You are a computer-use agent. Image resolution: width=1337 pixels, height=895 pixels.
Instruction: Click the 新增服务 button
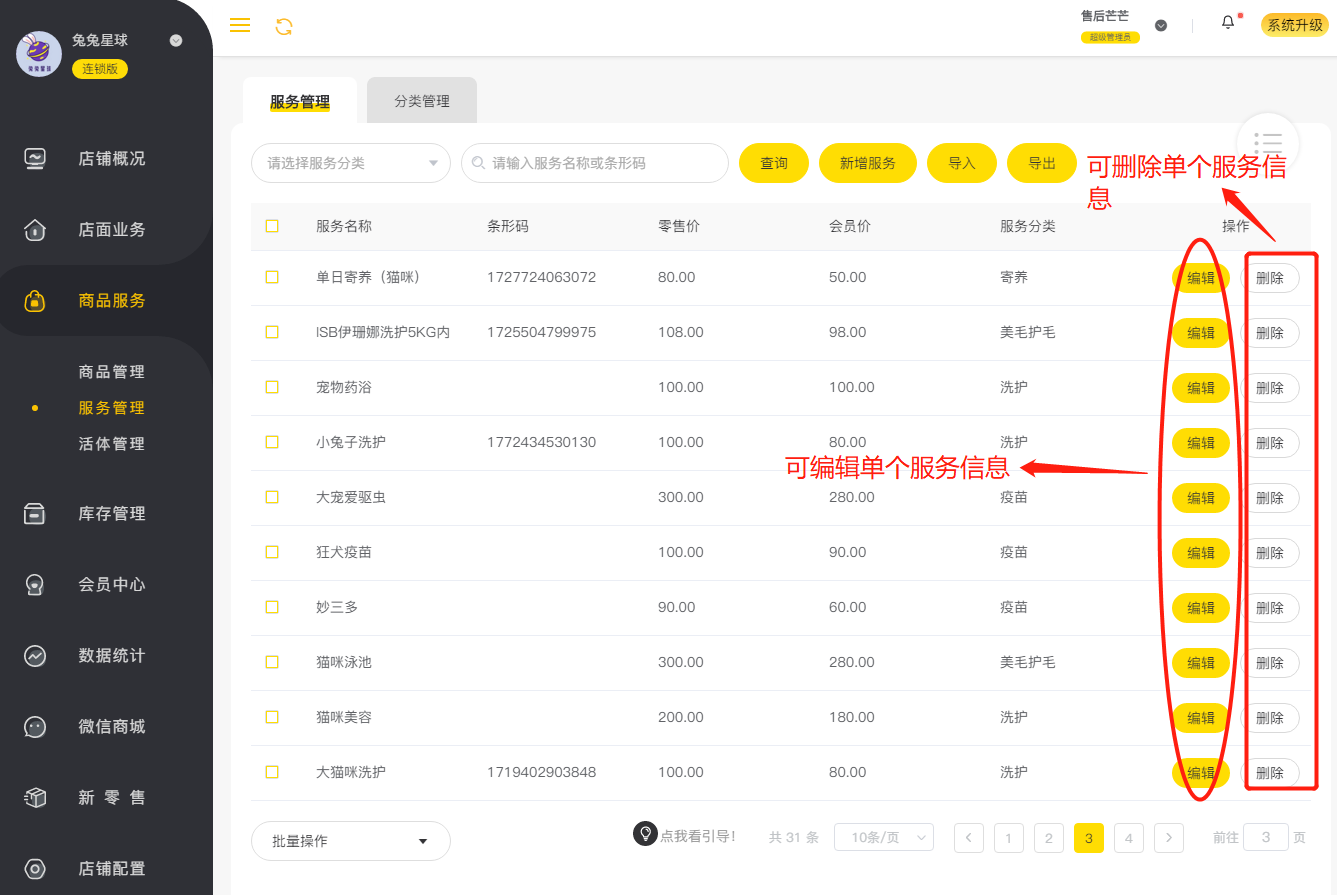[867, 163]
